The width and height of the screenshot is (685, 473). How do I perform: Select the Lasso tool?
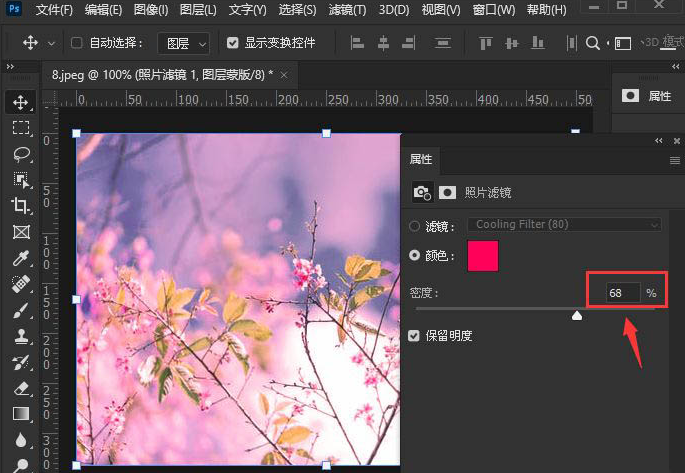coord(21,154)
